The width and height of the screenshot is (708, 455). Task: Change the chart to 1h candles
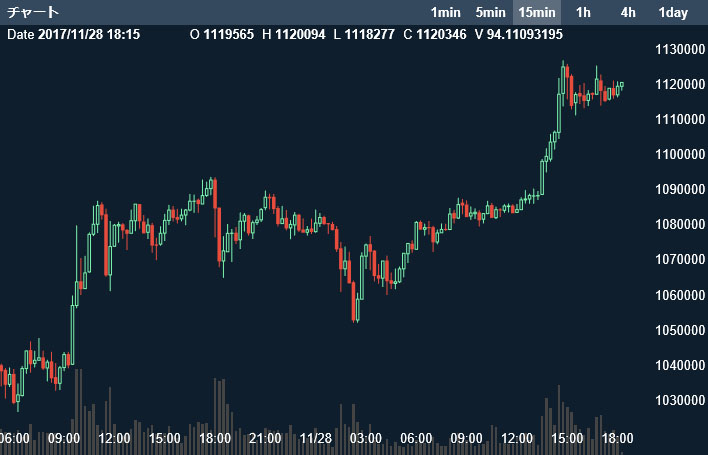click(584, 13)
